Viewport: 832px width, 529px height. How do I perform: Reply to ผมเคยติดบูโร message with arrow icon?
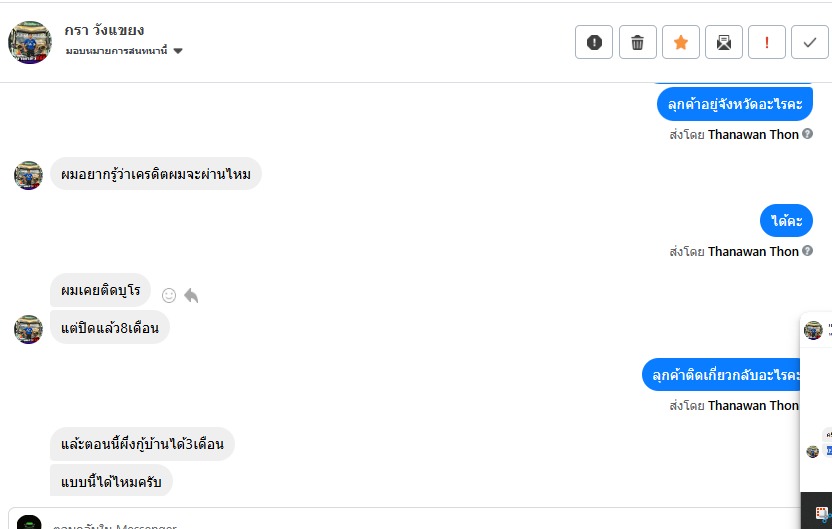(191, 295)
